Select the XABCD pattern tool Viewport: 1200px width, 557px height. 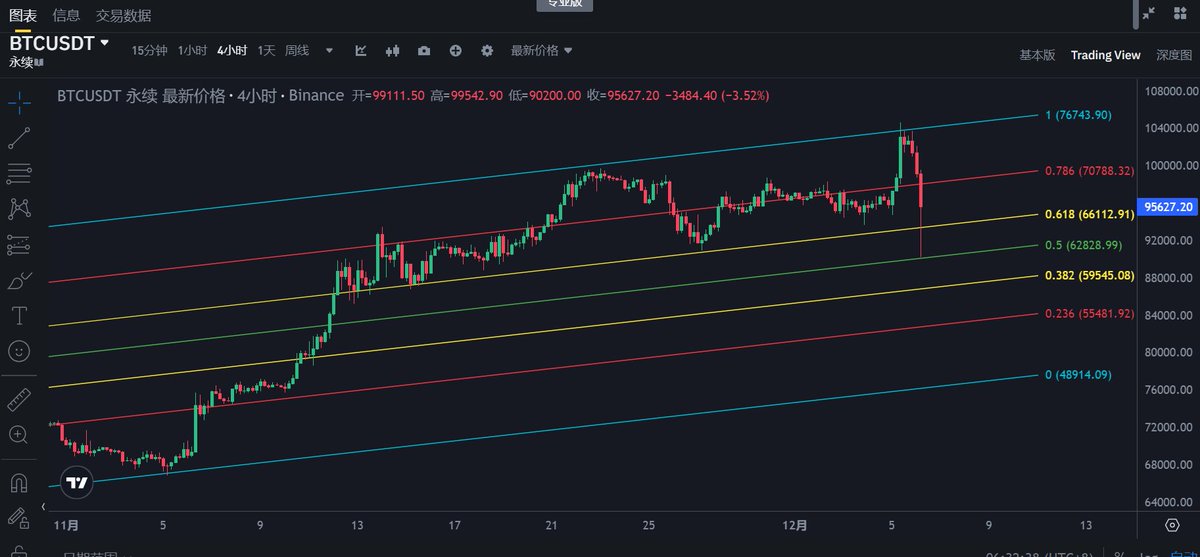pyautogui.click(x=19, y=209)
